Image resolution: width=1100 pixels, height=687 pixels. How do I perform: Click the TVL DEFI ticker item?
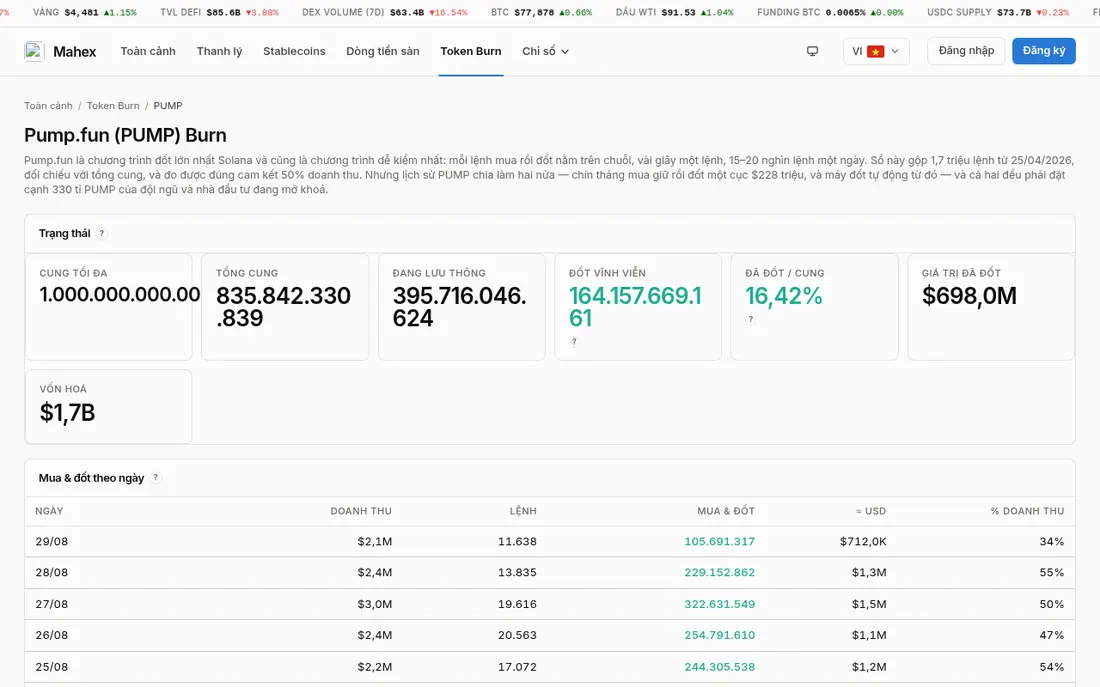(x=220, y=13)
